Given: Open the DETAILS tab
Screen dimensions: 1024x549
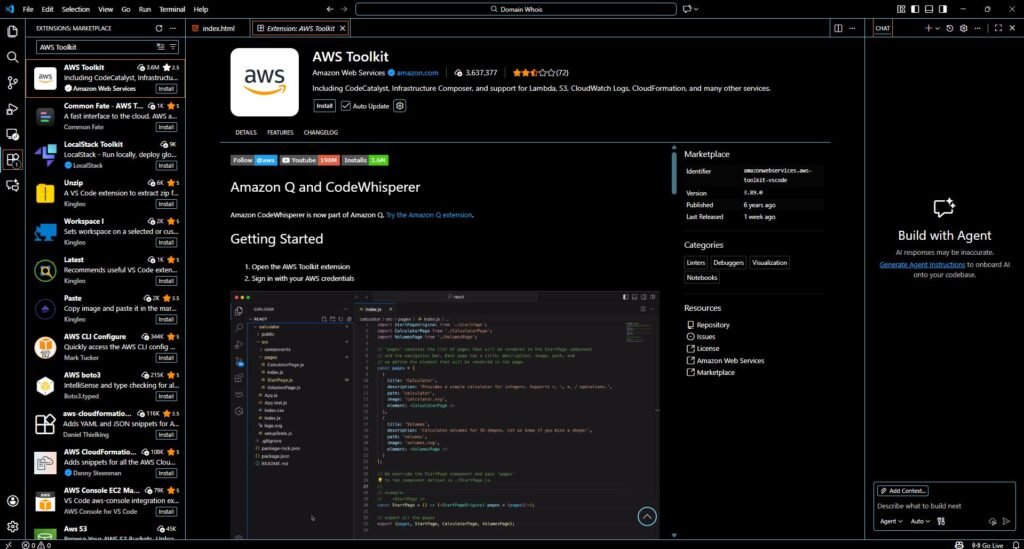Looking at the screenshot, I should click(246, 133).
